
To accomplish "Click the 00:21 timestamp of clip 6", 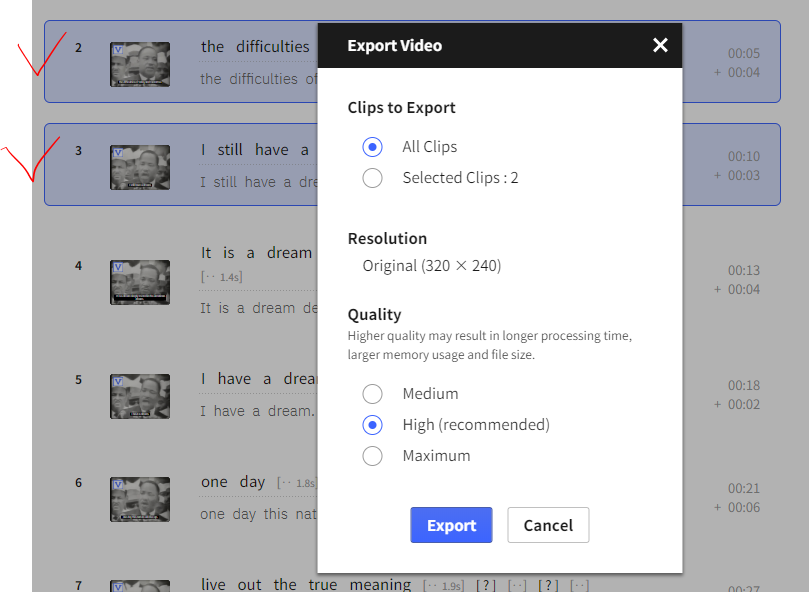I will point(743,488).
